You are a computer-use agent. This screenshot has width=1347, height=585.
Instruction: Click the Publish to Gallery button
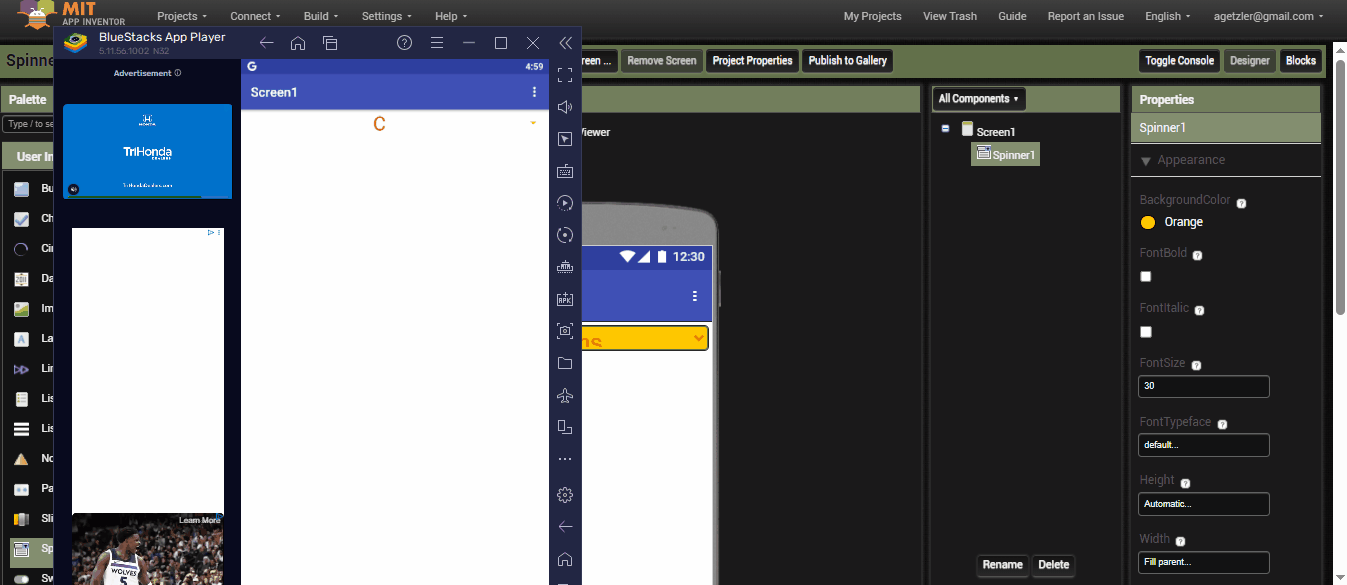pos(847,61)
